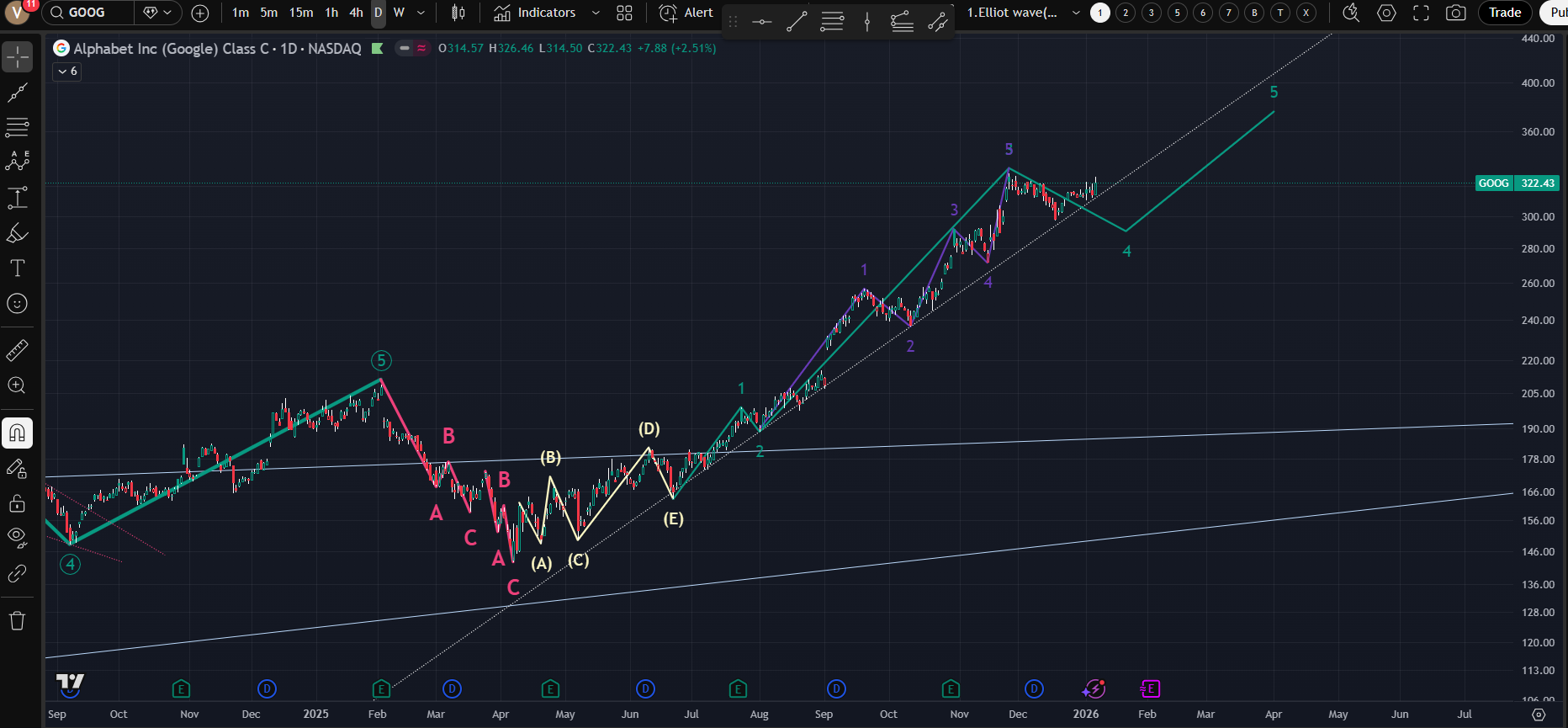
Task: Select the Elliott wave pattern tool
Action: (17, 161)
